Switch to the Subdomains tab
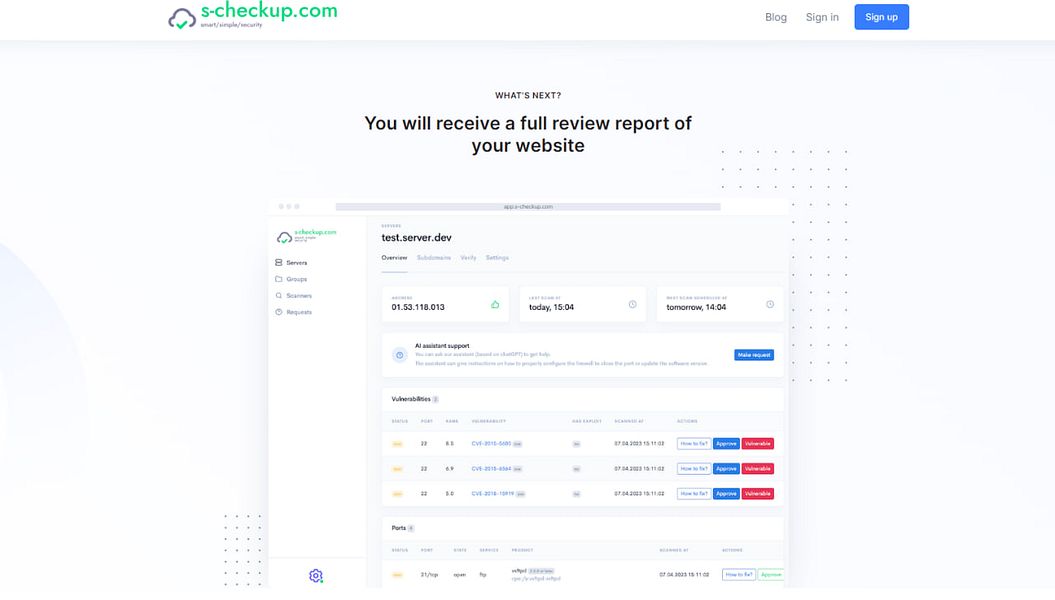Screen dimensions: 1055x600 tap(433, 258)
